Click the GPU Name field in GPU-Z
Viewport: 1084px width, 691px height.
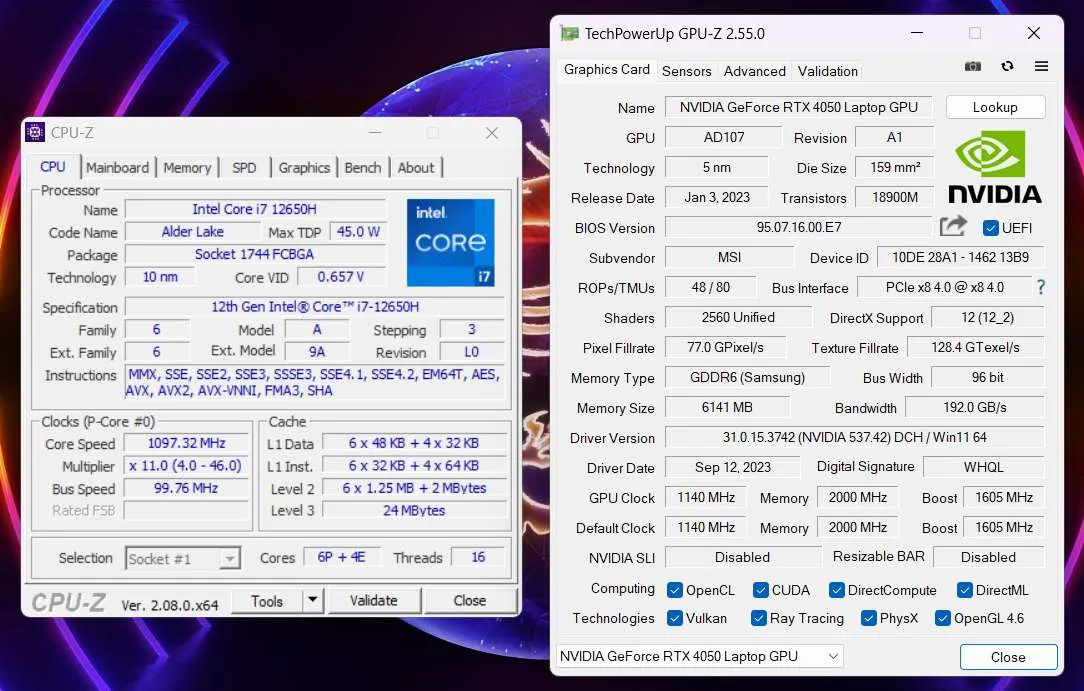[x=798, y=107]
